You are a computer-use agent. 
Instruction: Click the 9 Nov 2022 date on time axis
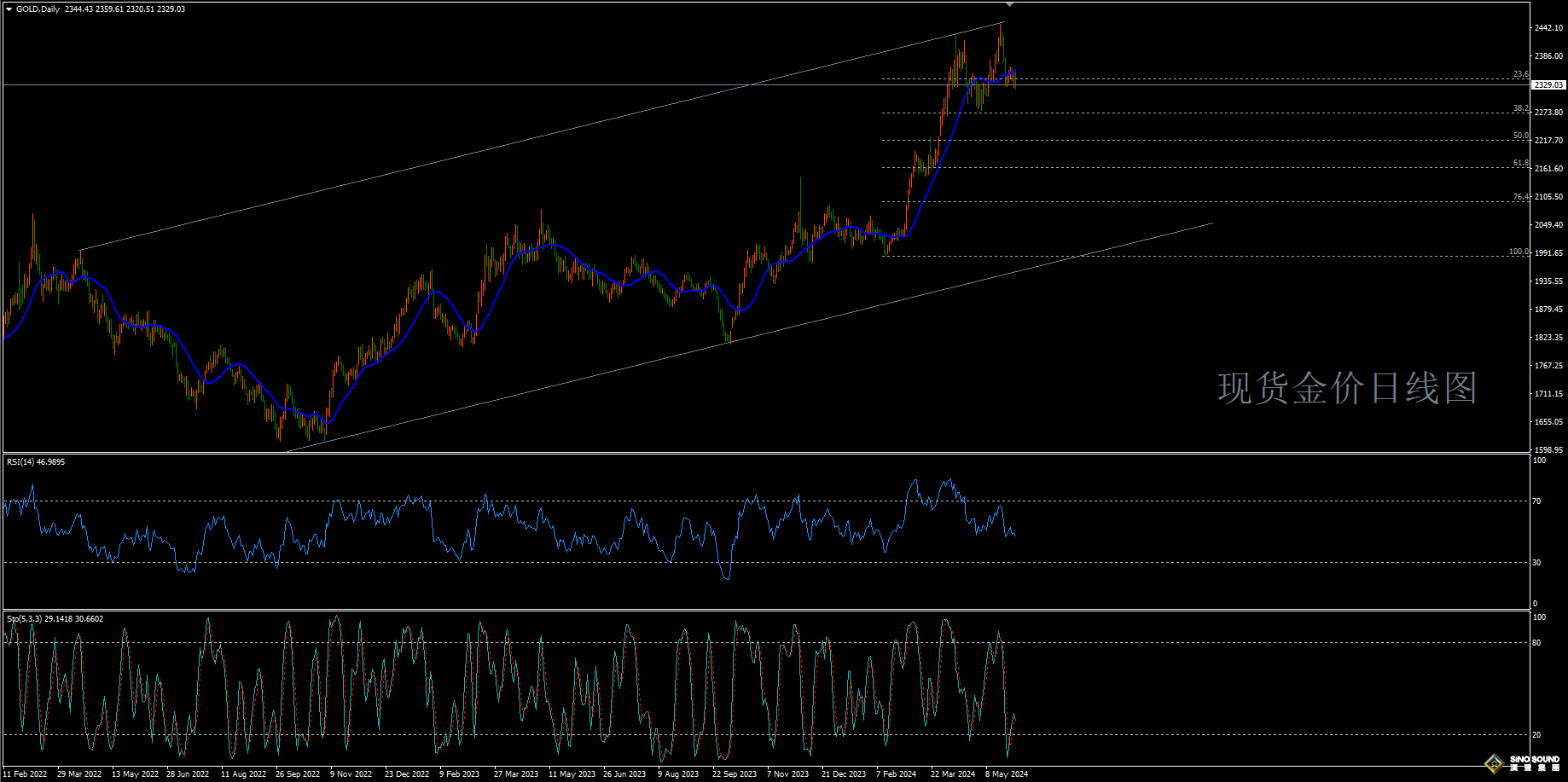click(351, 774)
